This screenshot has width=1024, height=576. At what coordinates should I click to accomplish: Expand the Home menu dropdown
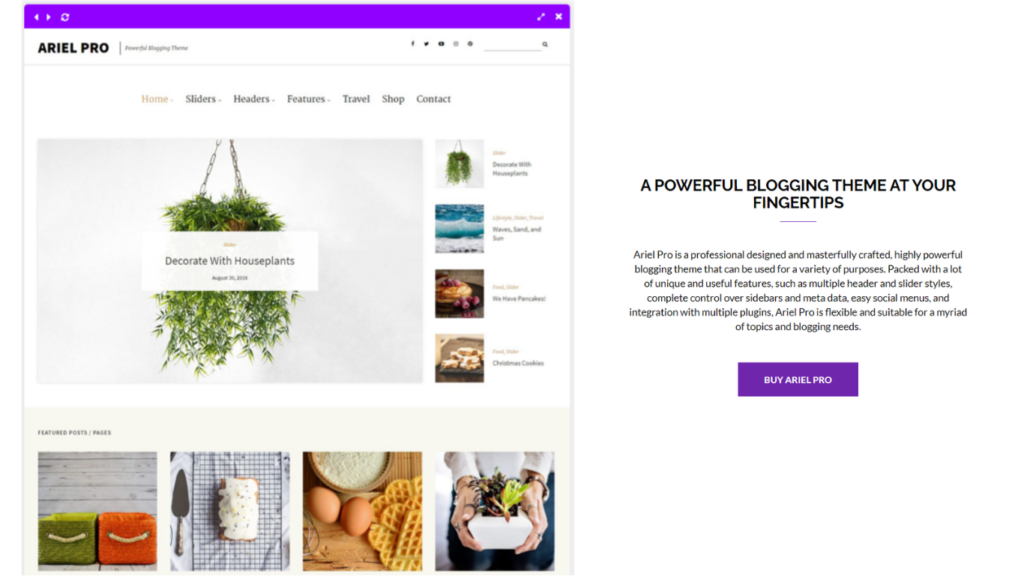click(157, 99)
